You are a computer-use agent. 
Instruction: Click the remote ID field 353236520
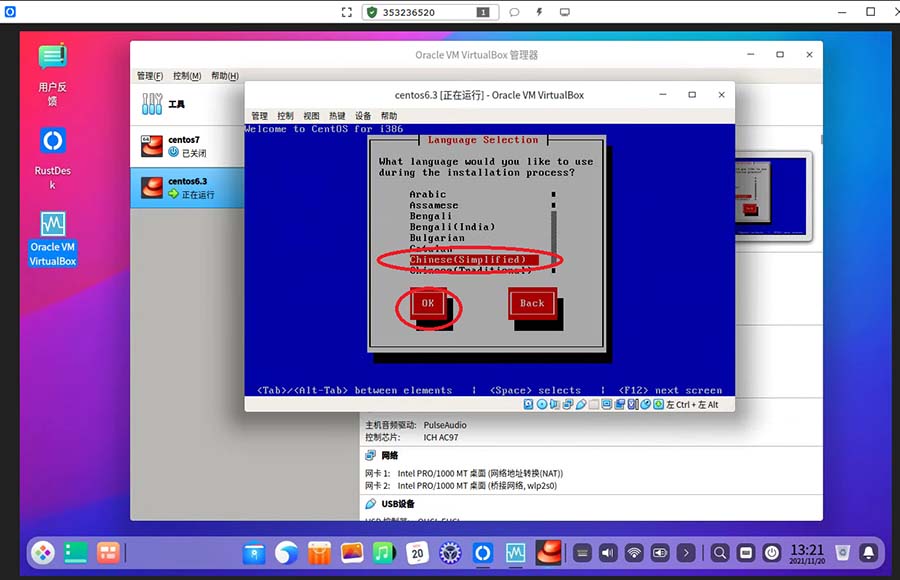[430, 12]
